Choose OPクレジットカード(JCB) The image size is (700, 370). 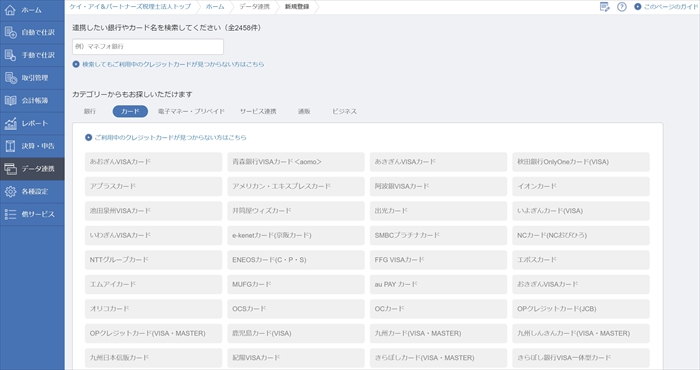pyautogui.click(x=581, y=309)
